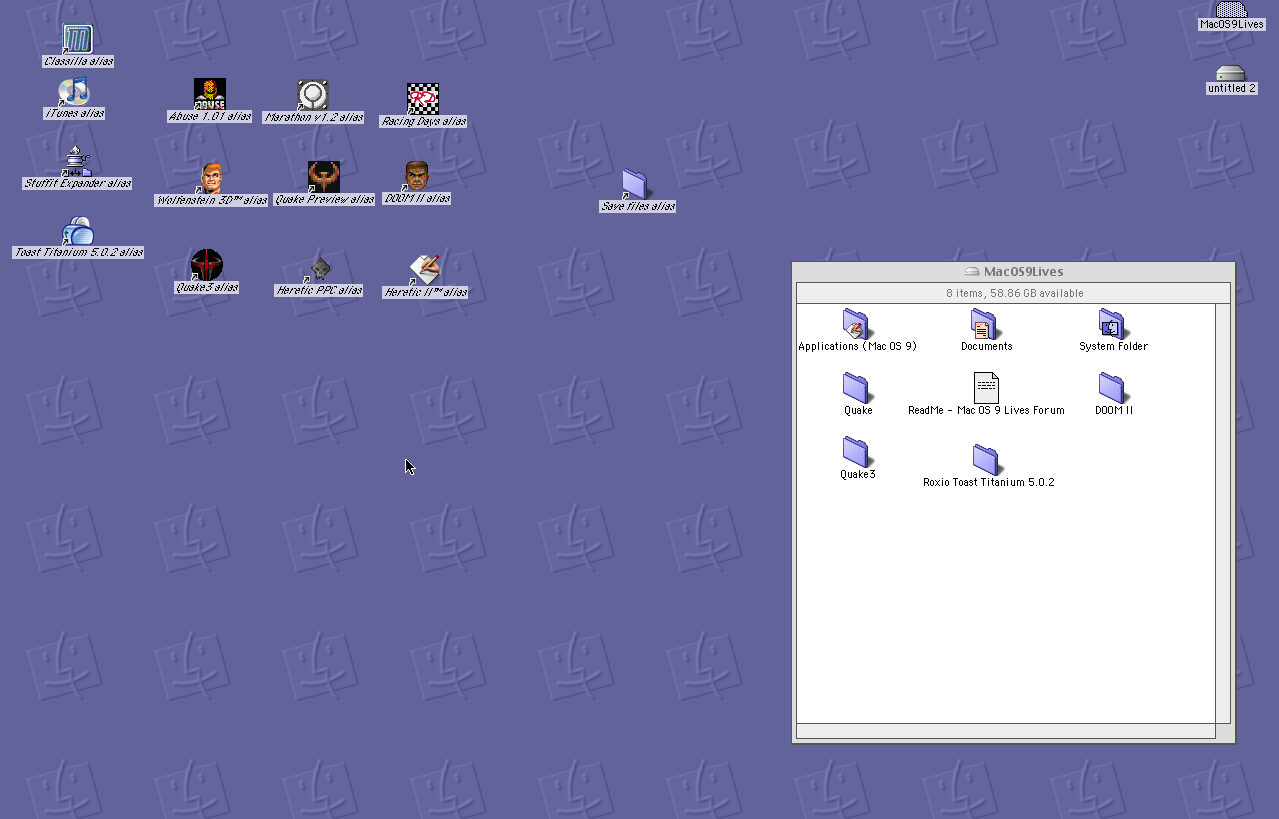1279x819 pixels.
Task: Select the untitled 2 drive icon
Action: (1231, 73)
